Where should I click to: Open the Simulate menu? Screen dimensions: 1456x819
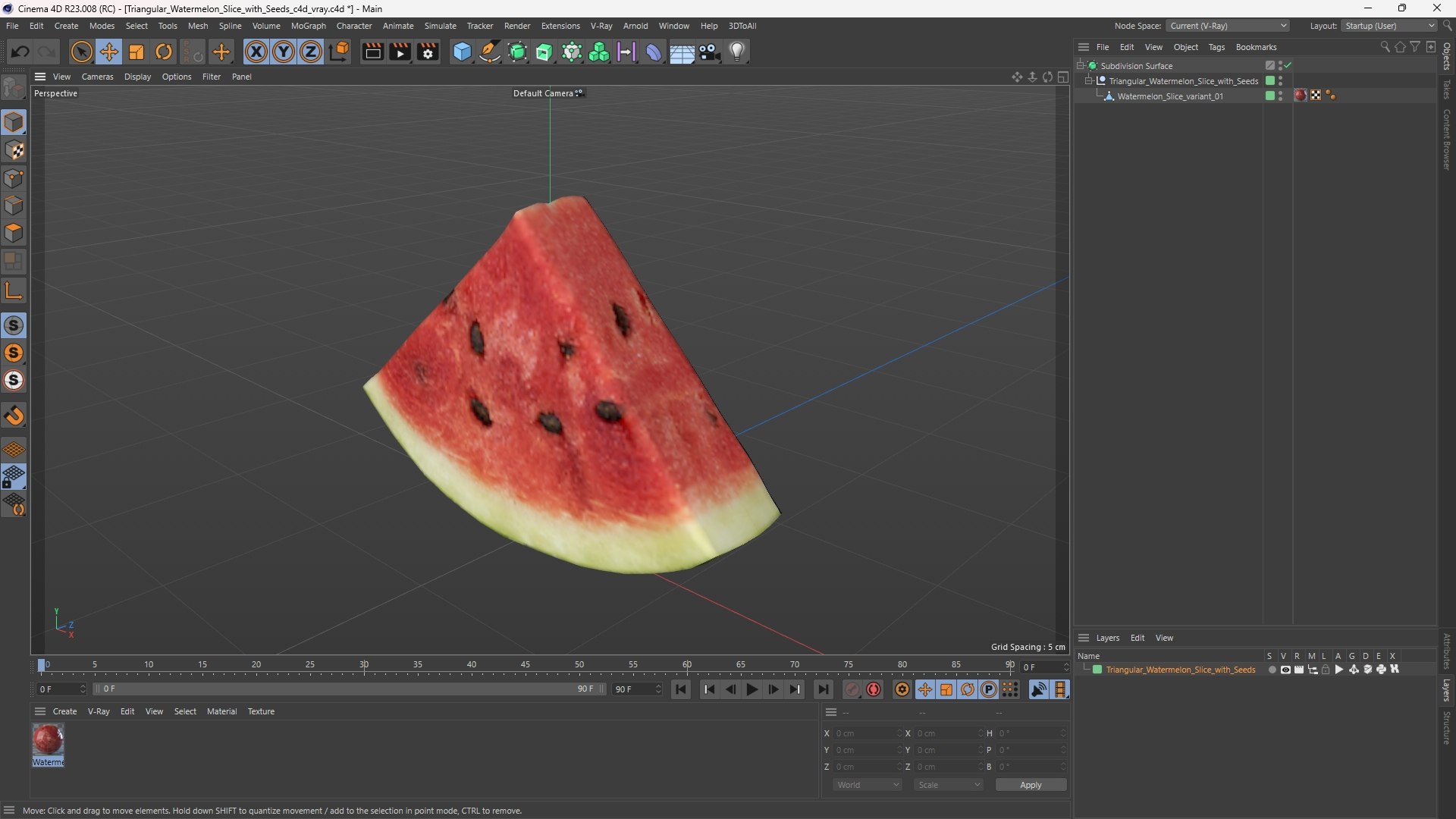[440, 26]
